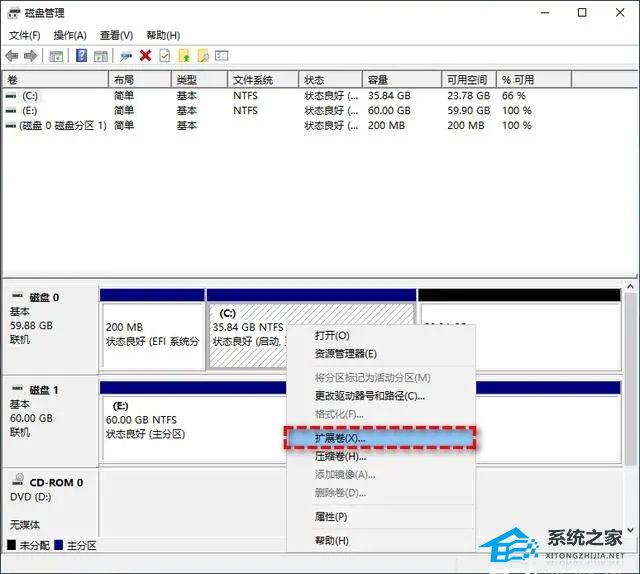Choose 打开(O) in the context menu

[381, 336]
